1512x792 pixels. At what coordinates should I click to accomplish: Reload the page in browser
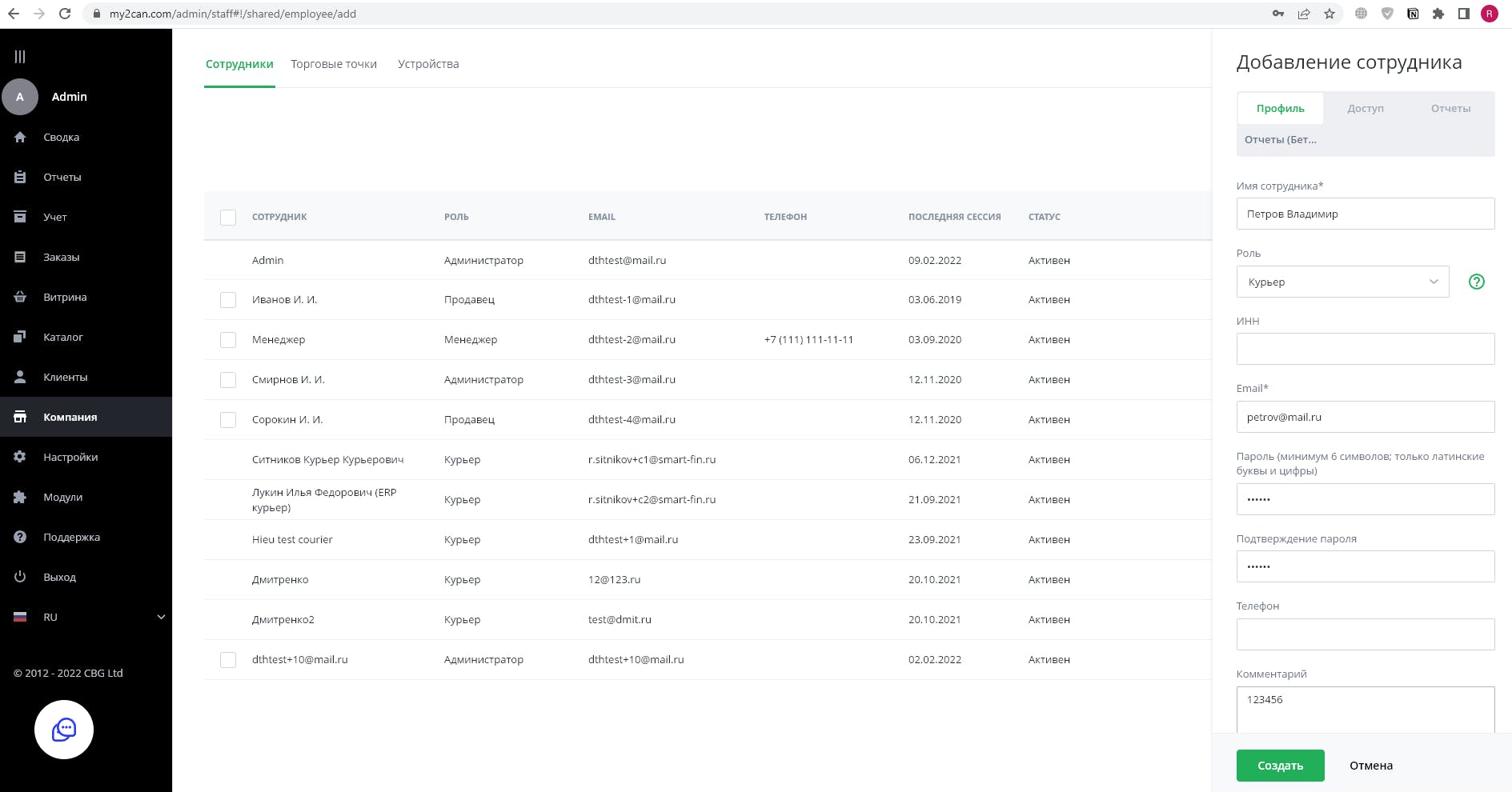coord(65,14)
